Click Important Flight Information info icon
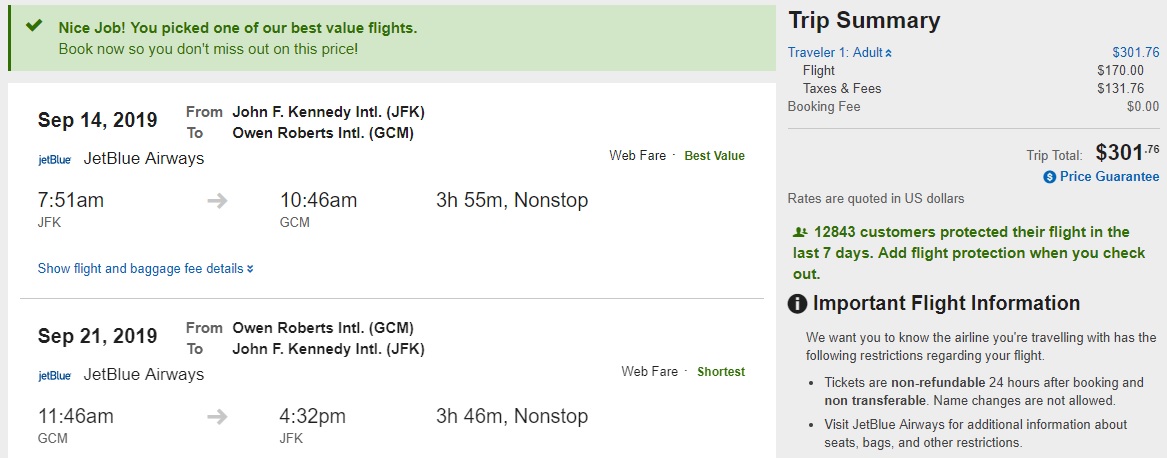 tap(798, 304)
